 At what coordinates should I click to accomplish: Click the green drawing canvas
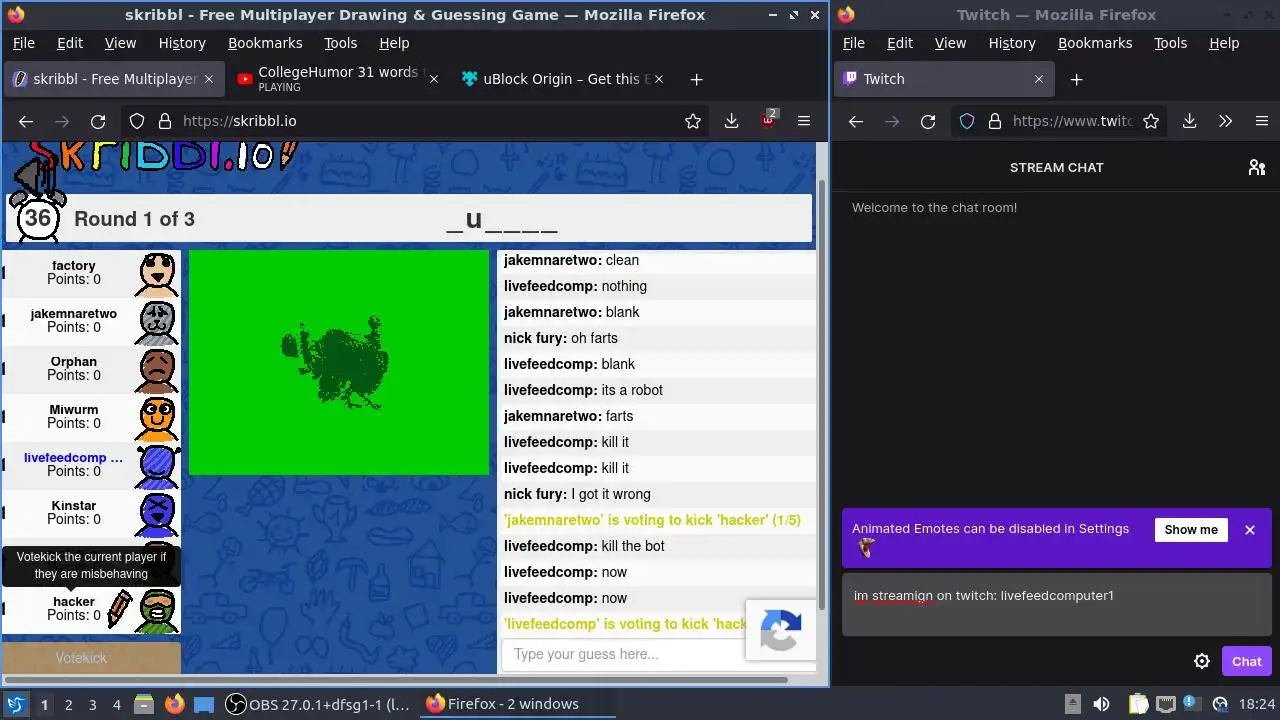click(x=339, y=362)
